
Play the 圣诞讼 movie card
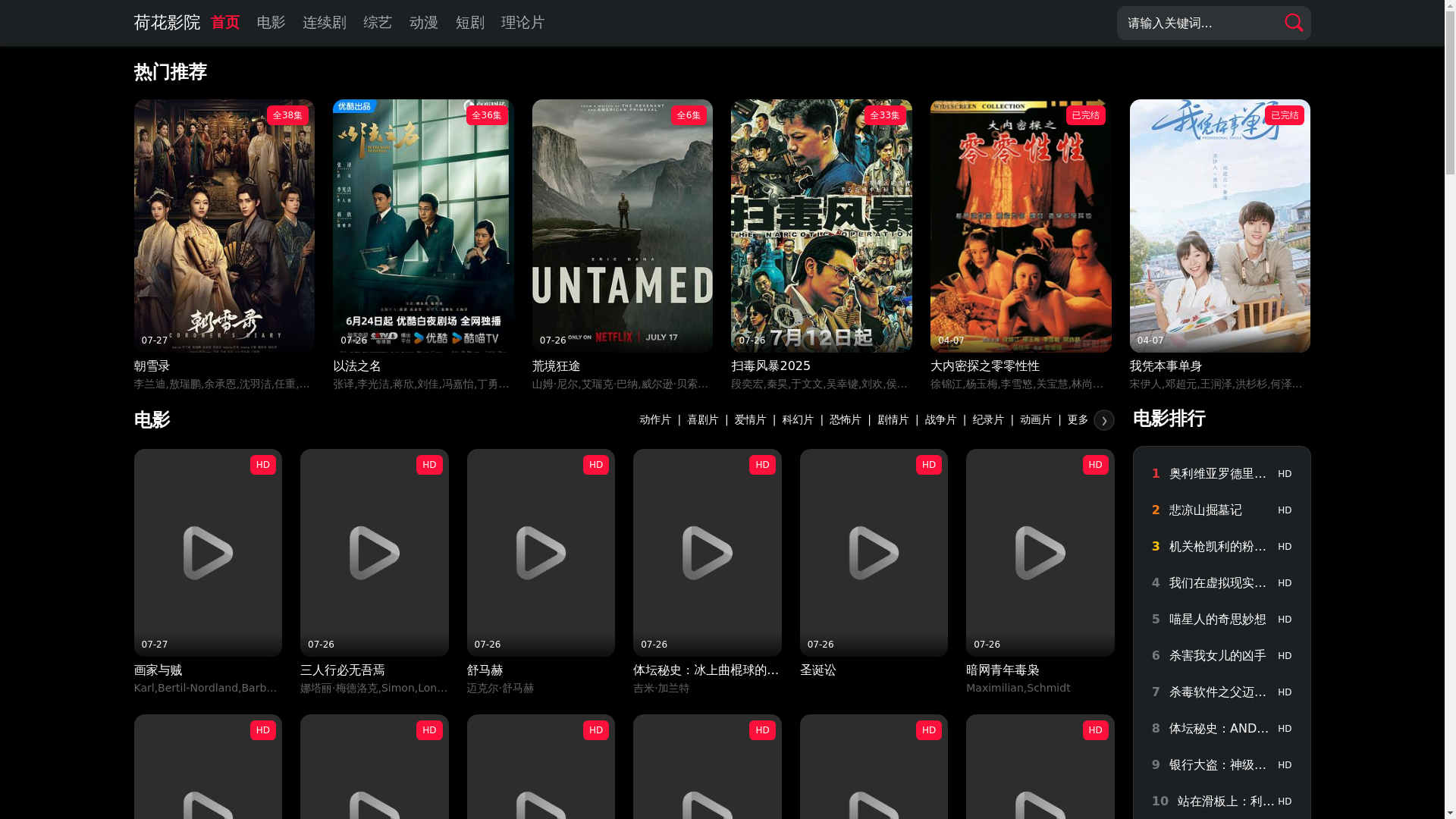pos(874,553)
